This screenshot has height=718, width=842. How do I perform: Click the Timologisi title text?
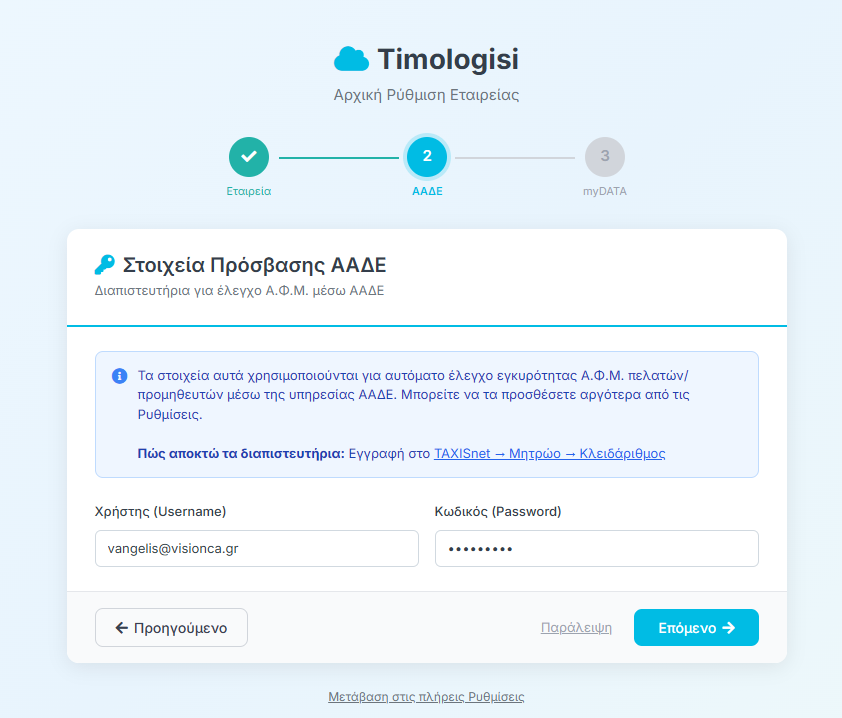click(x=448, y=60)
